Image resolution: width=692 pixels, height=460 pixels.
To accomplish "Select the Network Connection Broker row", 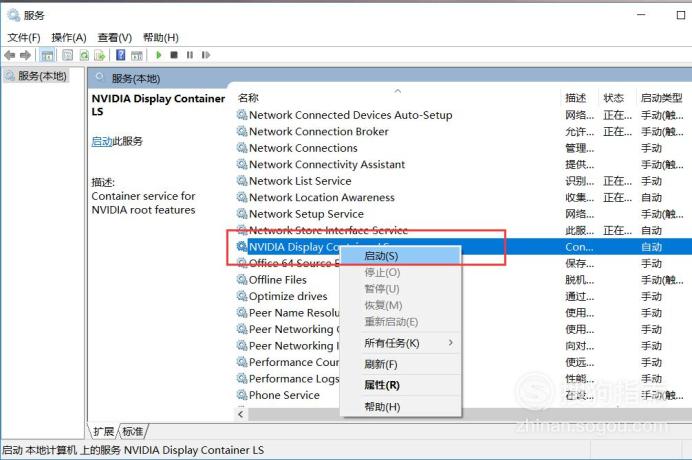I will (x=463, y=131).
